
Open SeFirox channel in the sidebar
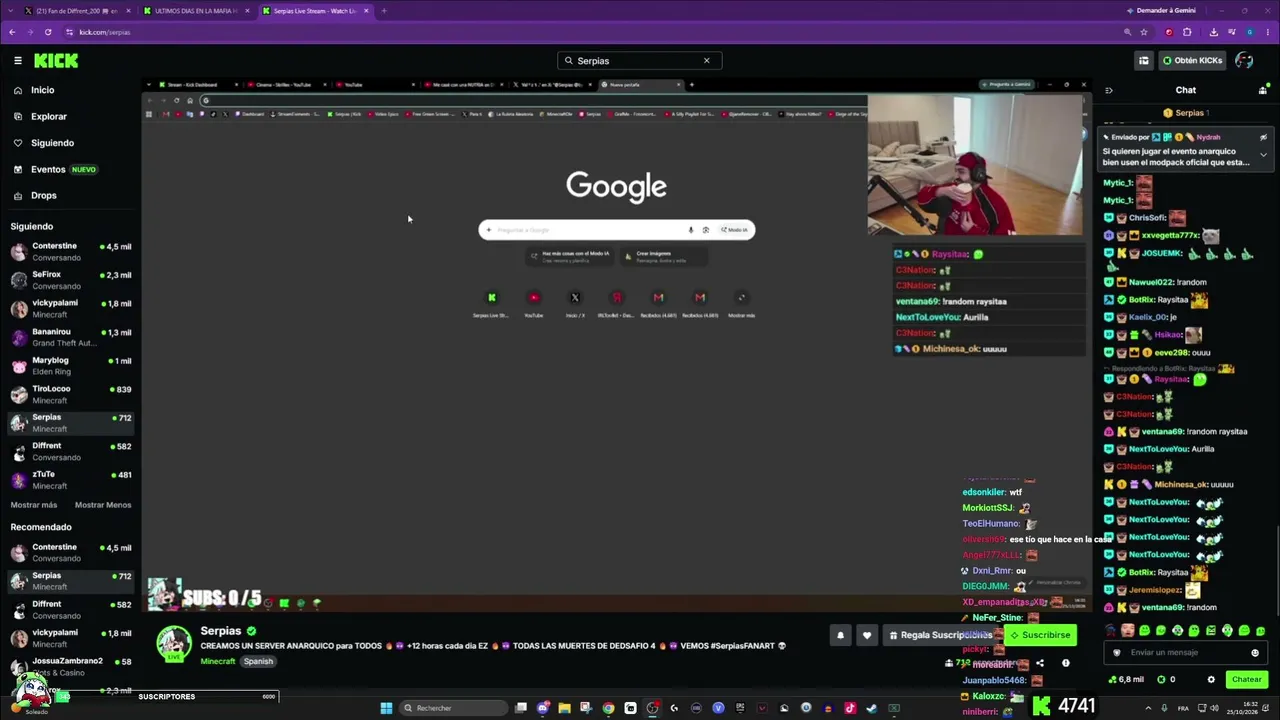70,280
